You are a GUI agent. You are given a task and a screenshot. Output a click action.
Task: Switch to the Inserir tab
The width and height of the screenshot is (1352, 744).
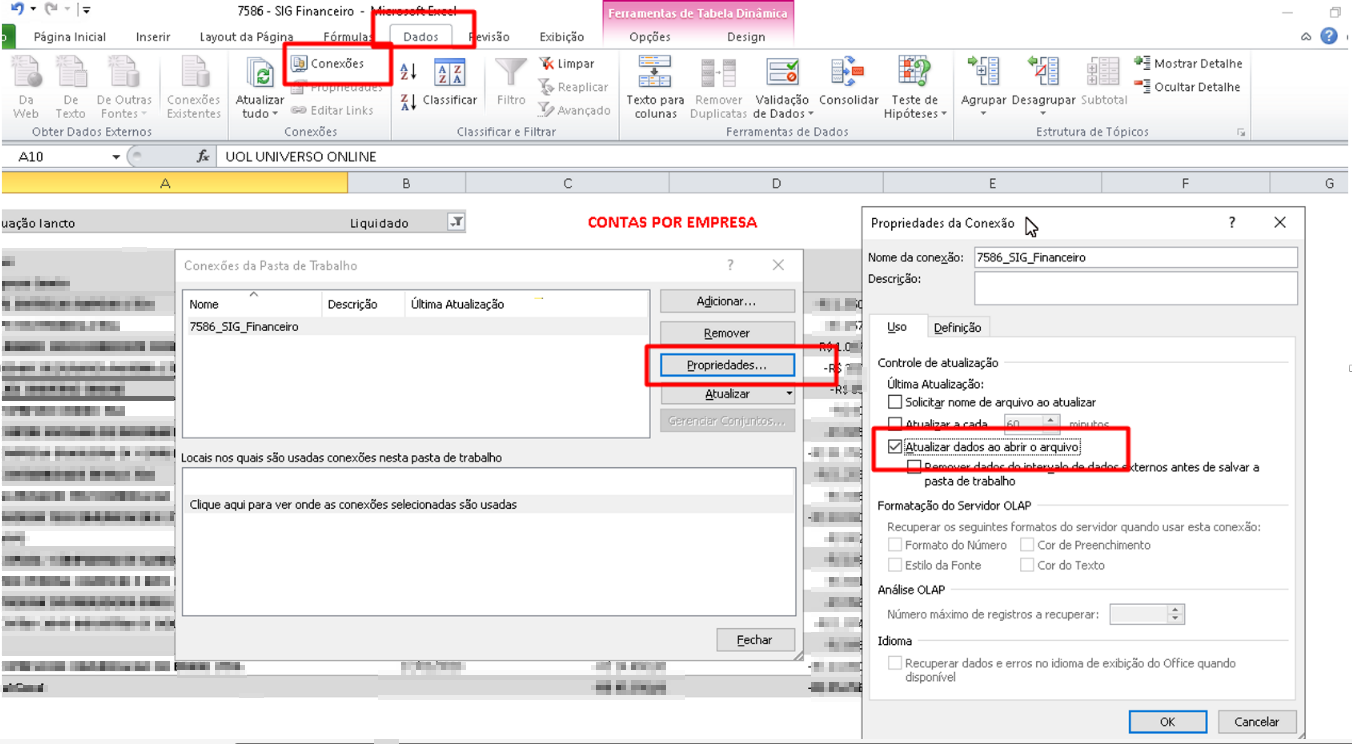point(153,37)
